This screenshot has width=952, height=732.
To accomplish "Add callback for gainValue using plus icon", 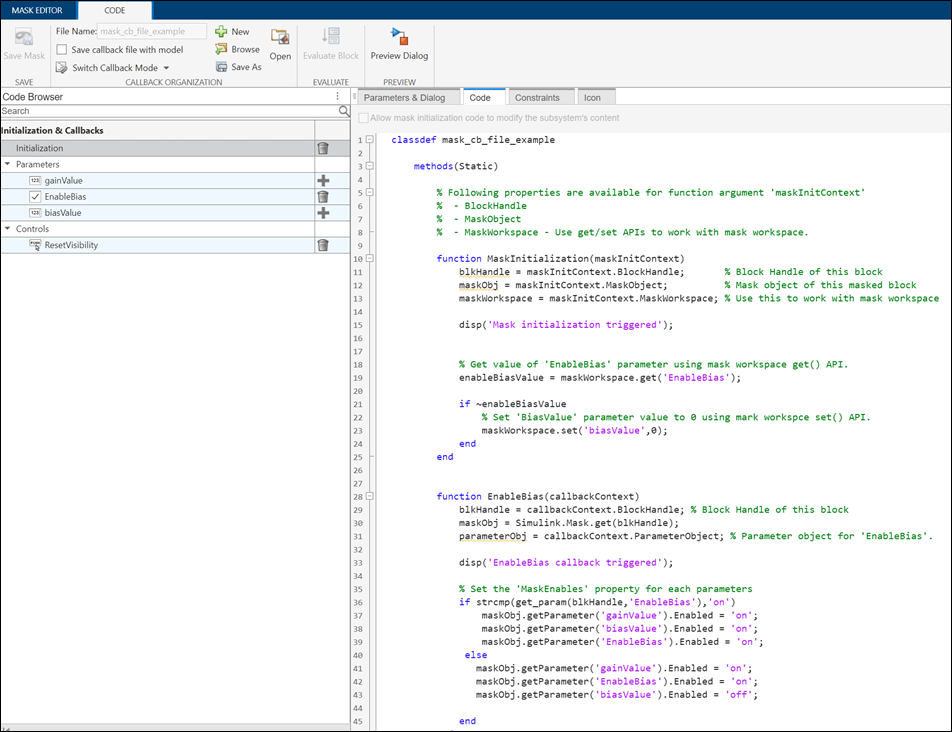I will (x=323, y=181).
